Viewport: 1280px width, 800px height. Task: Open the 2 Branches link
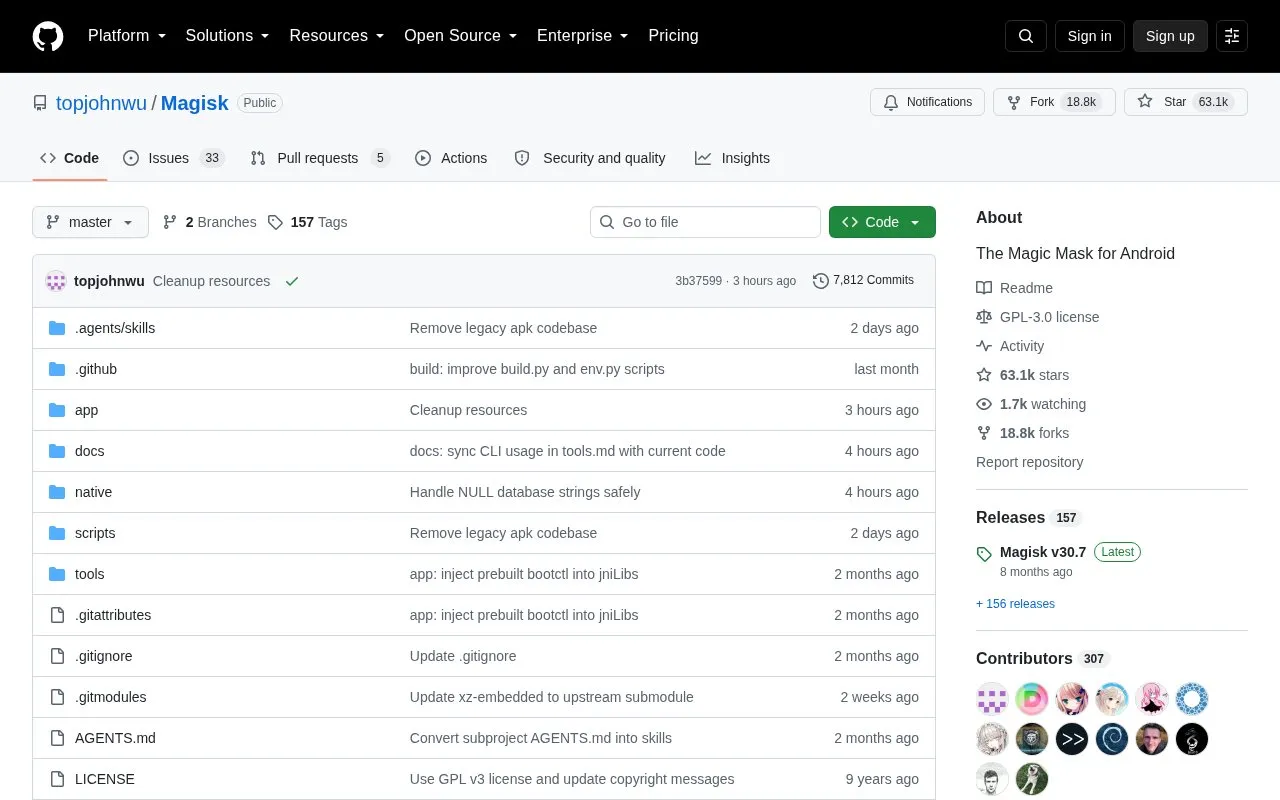coord(209,222)
